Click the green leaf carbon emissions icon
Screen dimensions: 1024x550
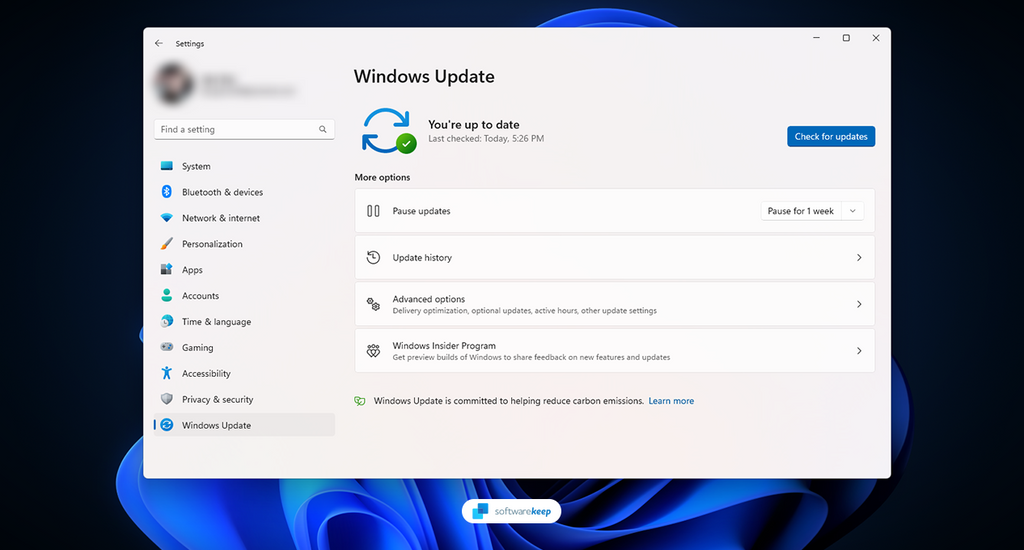[359, 401]
